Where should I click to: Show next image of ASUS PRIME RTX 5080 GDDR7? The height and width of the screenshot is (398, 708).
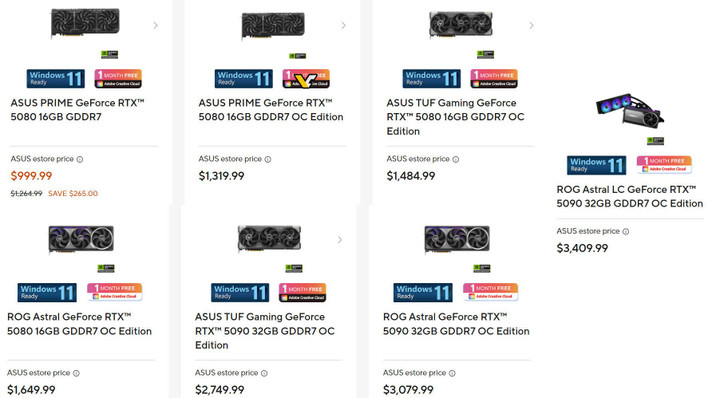[x=156, y=26]
